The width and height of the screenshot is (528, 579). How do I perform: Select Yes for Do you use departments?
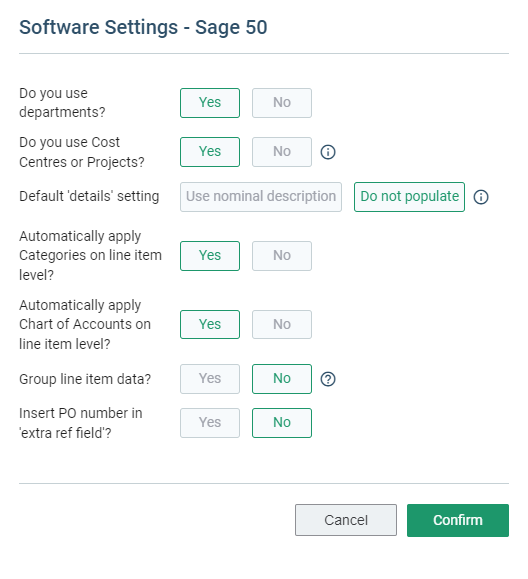point(210,103)
